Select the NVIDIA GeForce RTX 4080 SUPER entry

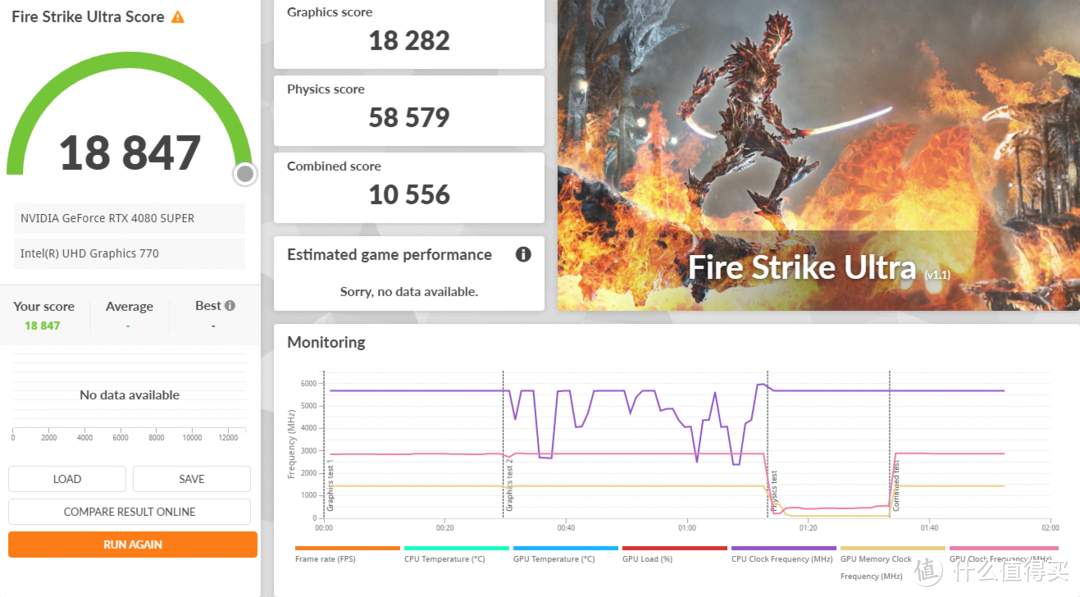(129, 218)
